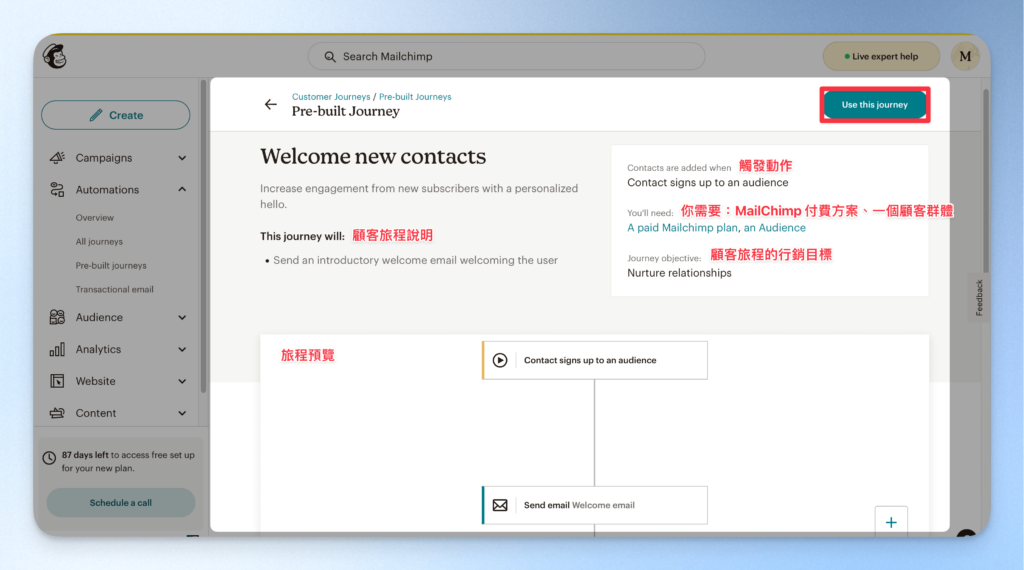Click the plus zoom button on the preview
This screenshot has width=1024, height=570.
891,522
